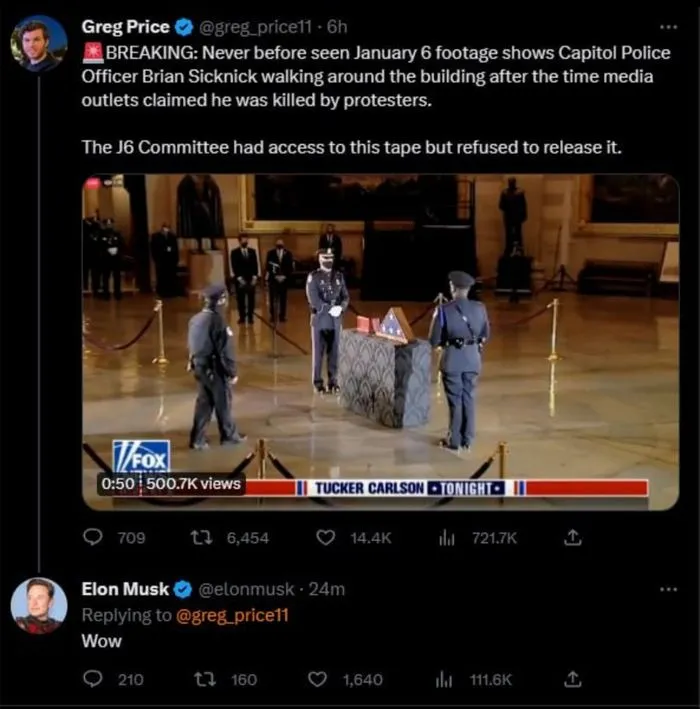Open Greg Price display name

(x=126, y=27)
